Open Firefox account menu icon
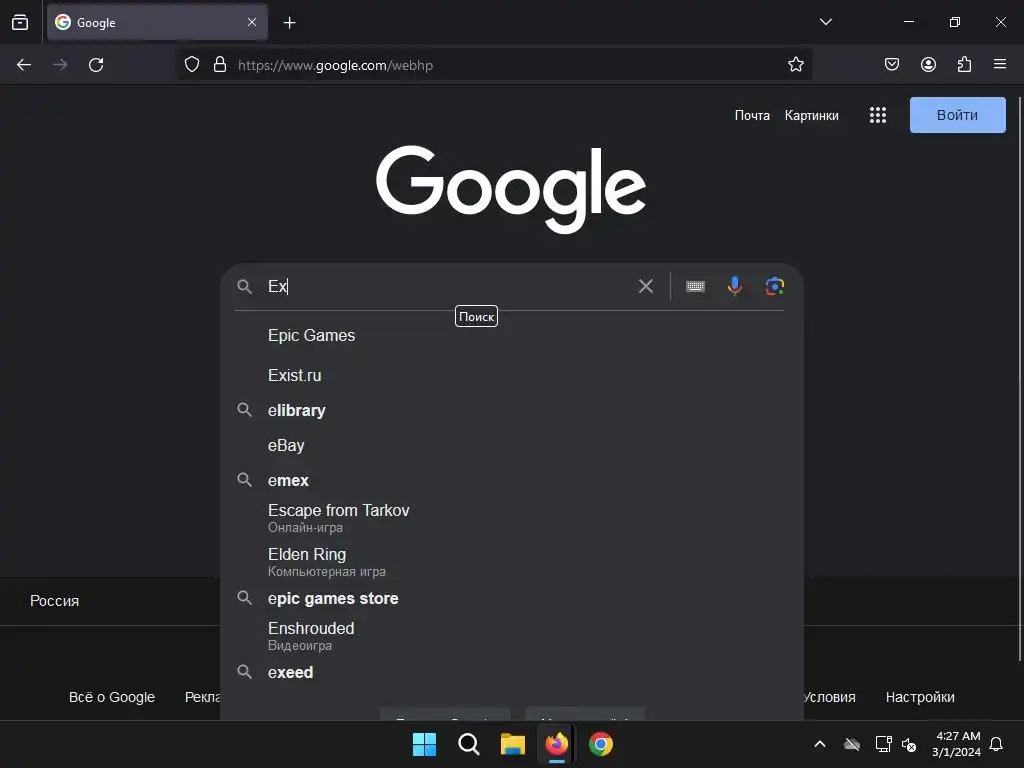Viewport: 1024px width, 768px height. 928,65
